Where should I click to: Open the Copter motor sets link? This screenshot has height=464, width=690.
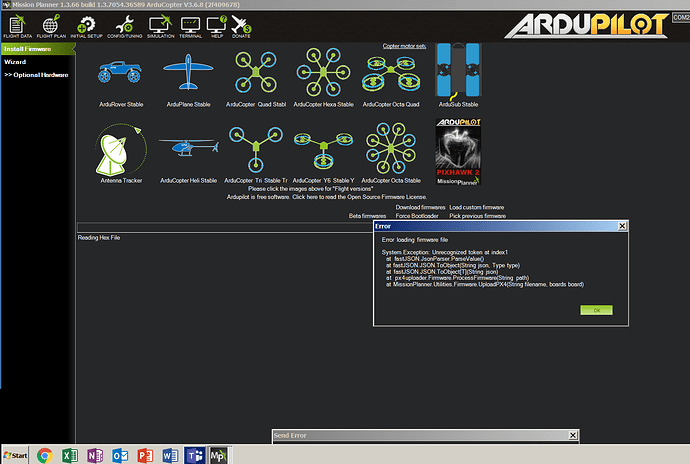coord(404,46)
